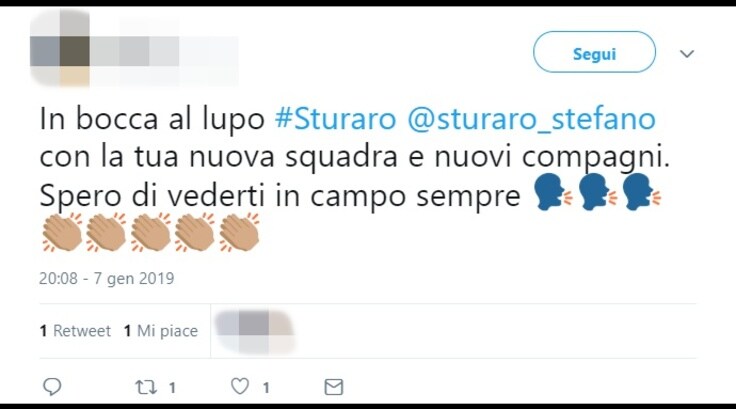736x409 pixels.
Task: Click the Segui follow button
Action: click(594, 52)
